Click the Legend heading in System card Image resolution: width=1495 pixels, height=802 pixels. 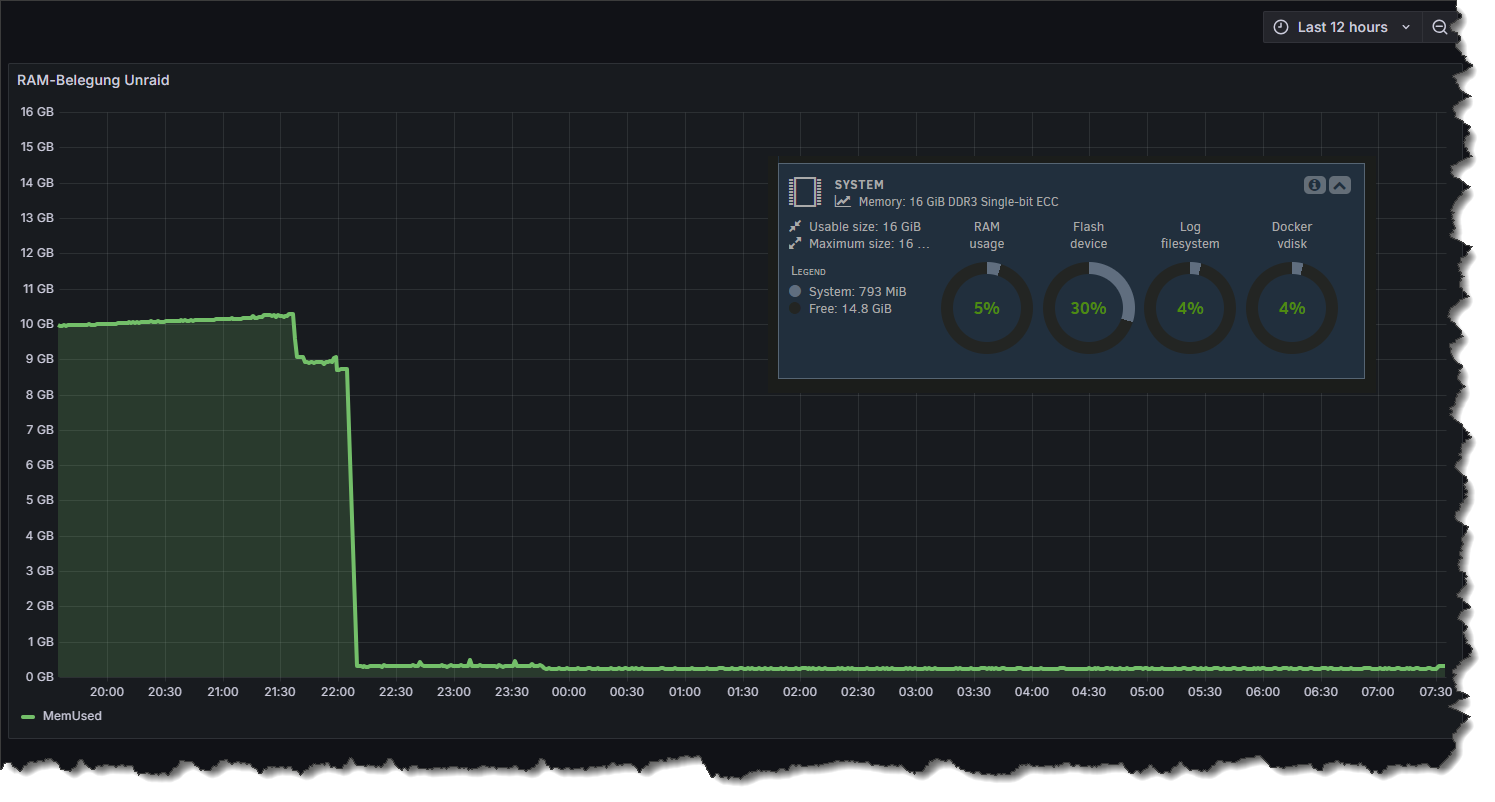(809, 271)
